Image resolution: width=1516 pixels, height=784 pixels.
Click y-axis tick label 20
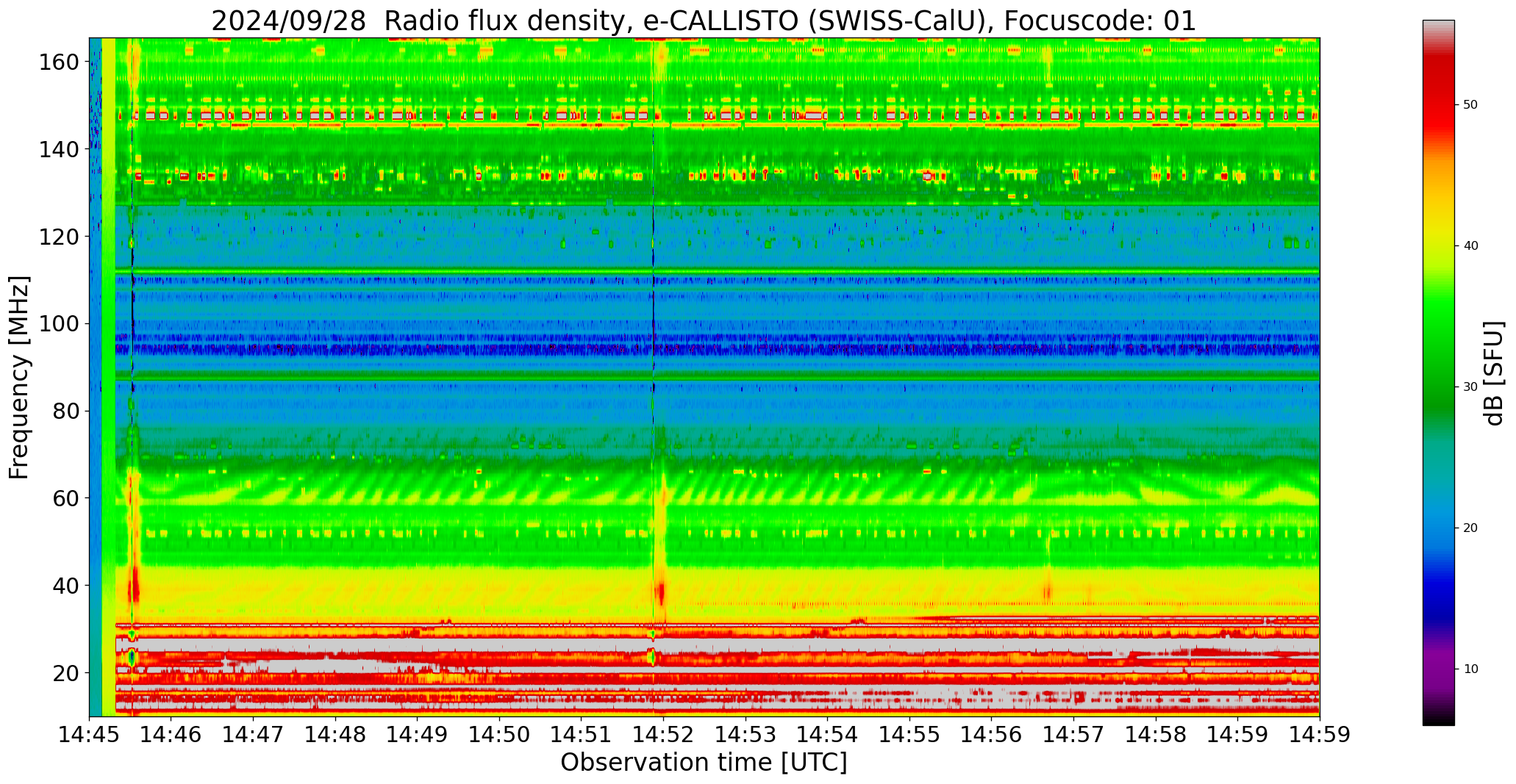coord(66,673)
